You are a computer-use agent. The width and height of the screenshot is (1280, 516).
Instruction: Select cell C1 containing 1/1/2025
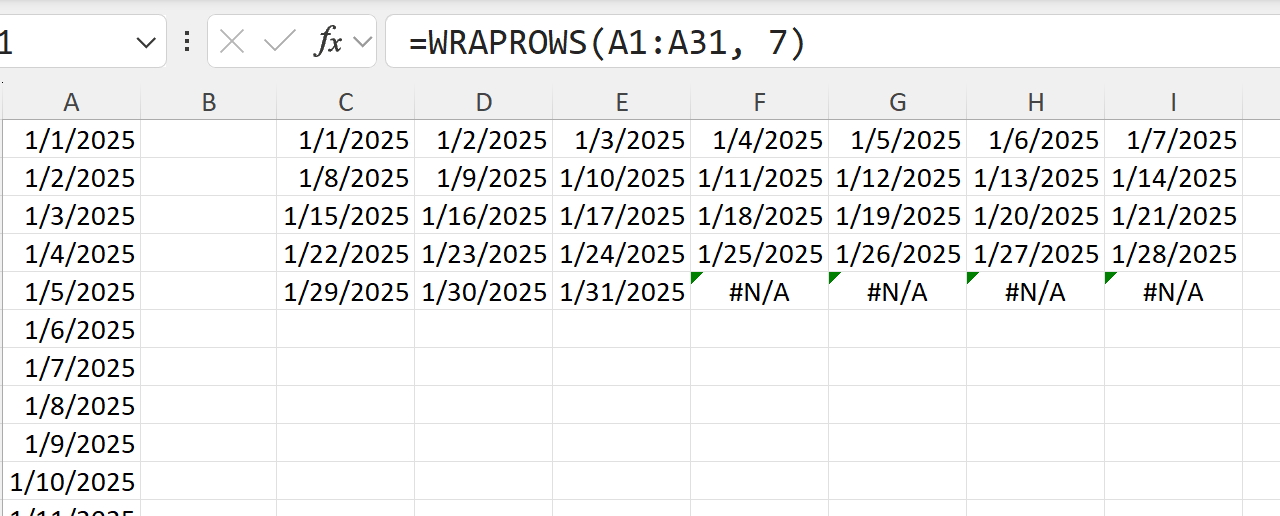pos(346,140)
